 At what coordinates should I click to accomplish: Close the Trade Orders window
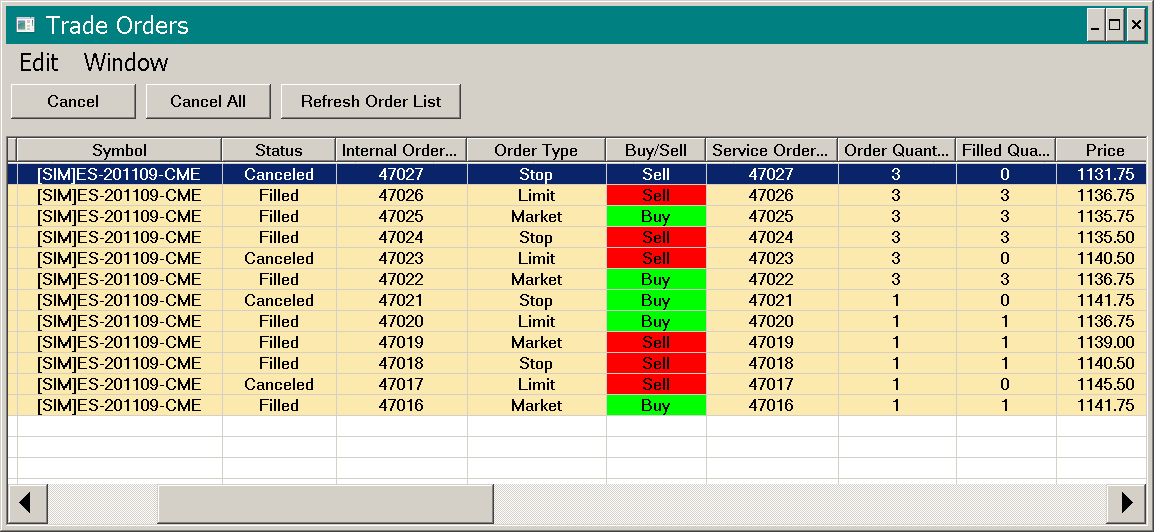1136,26
